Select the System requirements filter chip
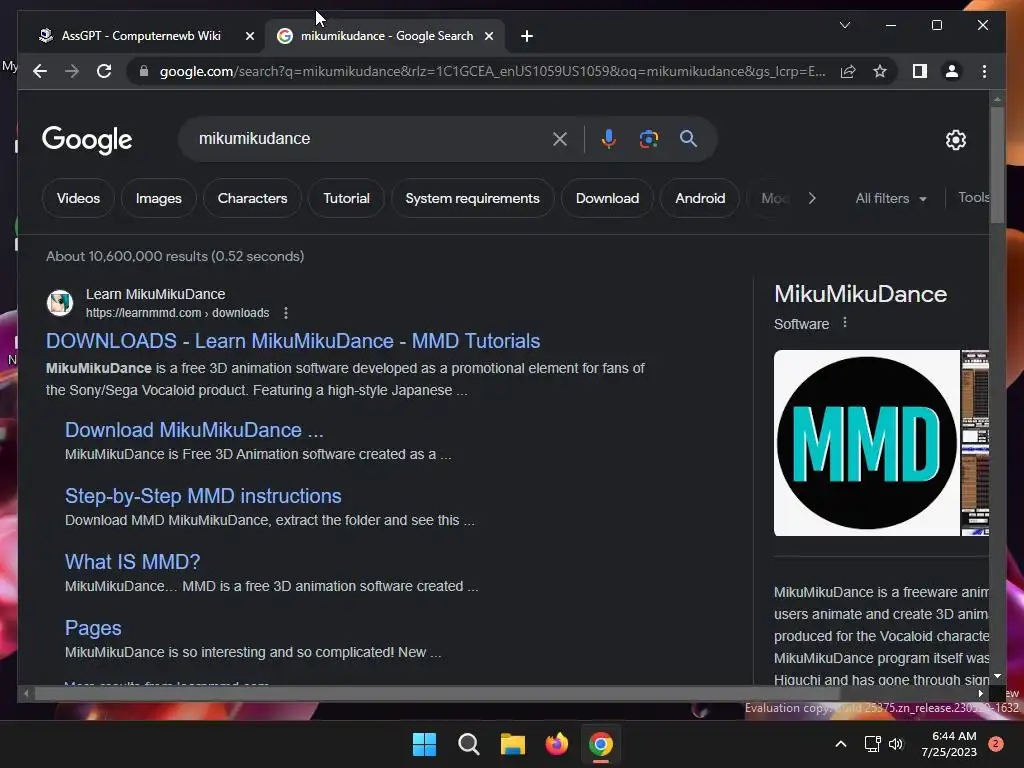The image size is (1024, 768). [x=472, y=198]
